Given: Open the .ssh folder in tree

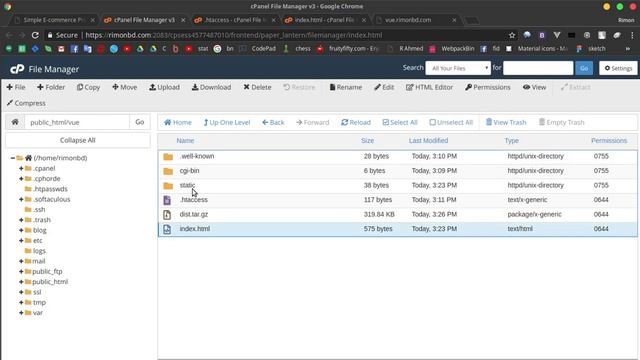Looking at the screenshot, I should pos(39,209).
